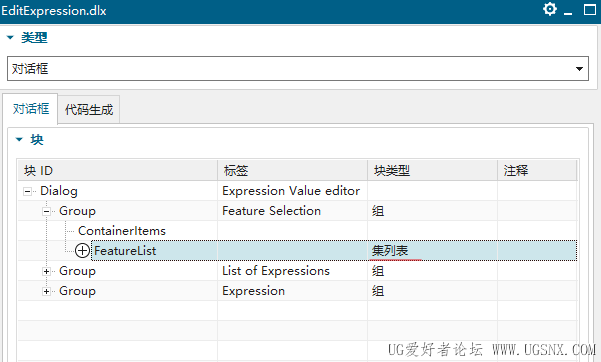Select the Dialog root item
Image resolution: width=601 pixels, height=362 pixels.
pyautogui.click(x=59, y=191)
